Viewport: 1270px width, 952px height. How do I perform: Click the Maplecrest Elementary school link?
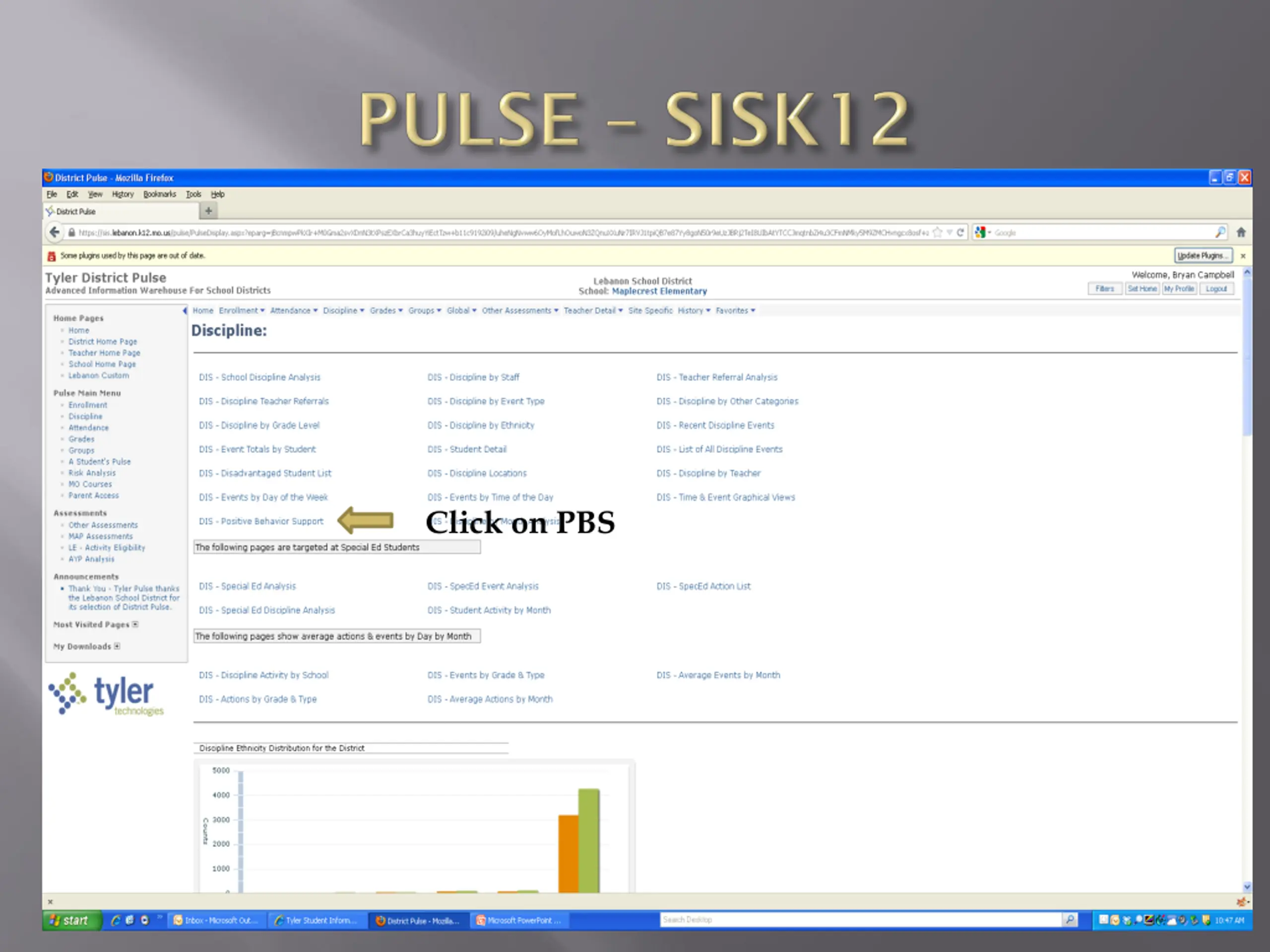click(659, 292)
